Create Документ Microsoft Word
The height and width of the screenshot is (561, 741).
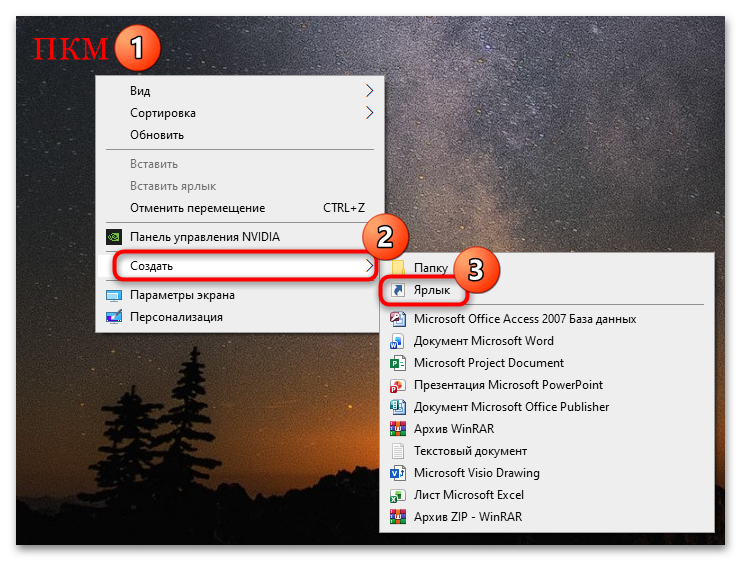(x=547, y=341)
